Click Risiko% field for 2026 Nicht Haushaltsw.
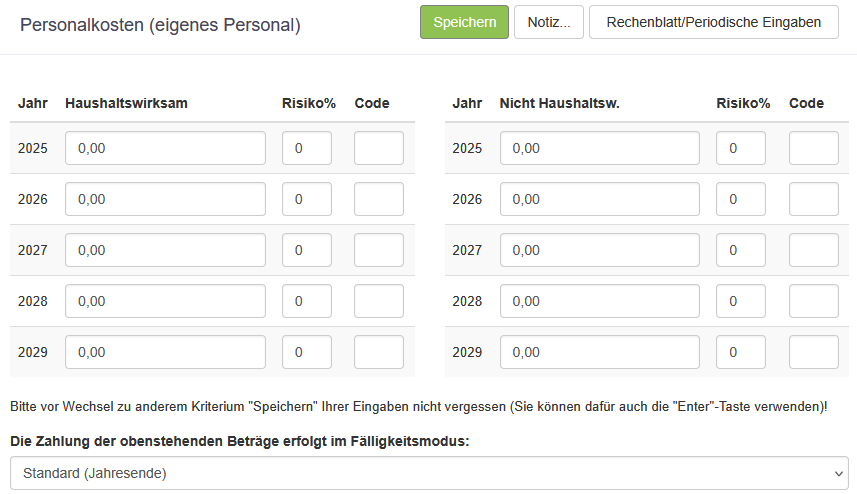Screen dimensions: 857x494 741,199
